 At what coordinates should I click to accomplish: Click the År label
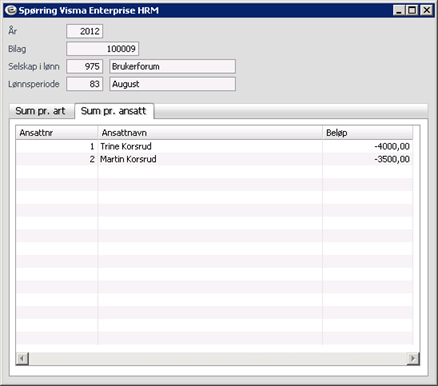[12, 31]
